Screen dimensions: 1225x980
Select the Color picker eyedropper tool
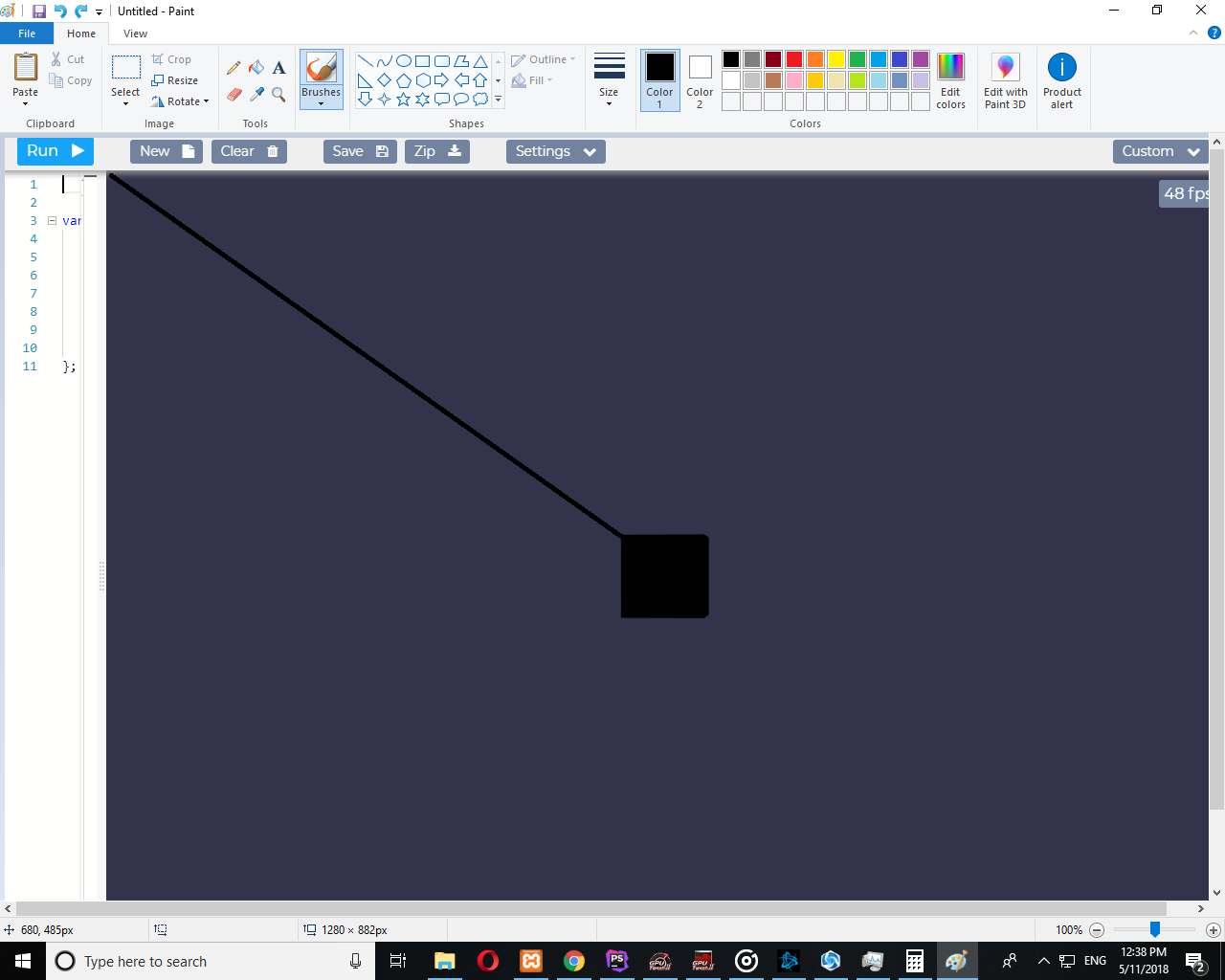256,95
